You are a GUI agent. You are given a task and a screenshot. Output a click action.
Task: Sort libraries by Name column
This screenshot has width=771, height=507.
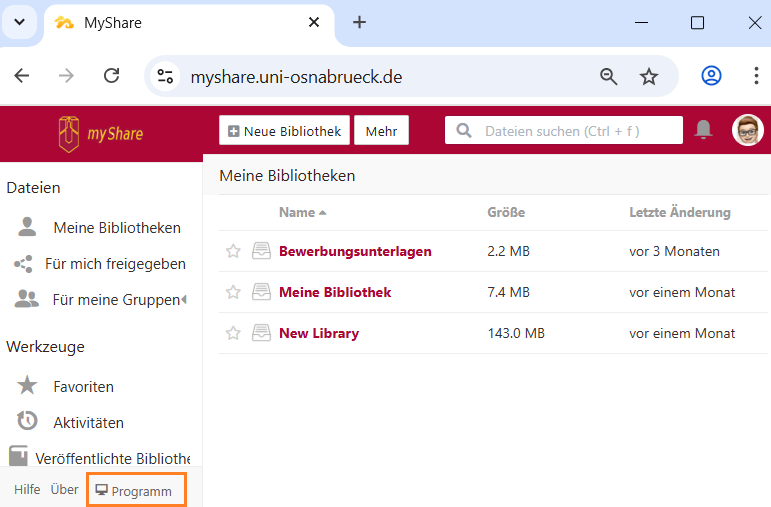(x=297, y=212)
